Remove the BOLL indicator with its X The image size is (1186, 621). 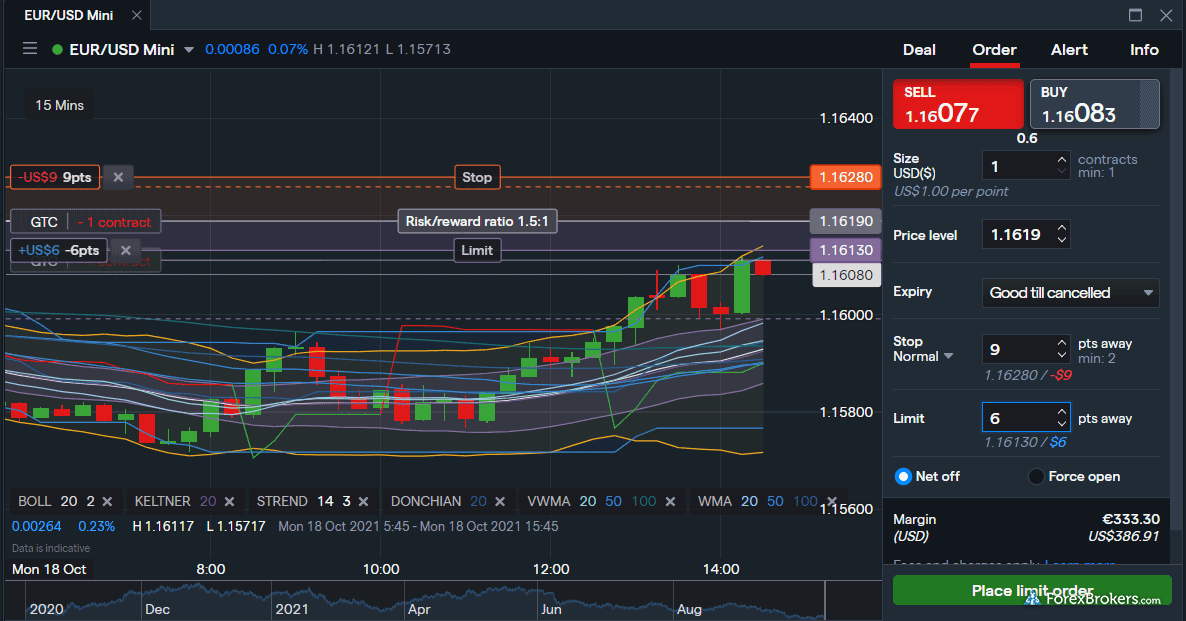107,501
